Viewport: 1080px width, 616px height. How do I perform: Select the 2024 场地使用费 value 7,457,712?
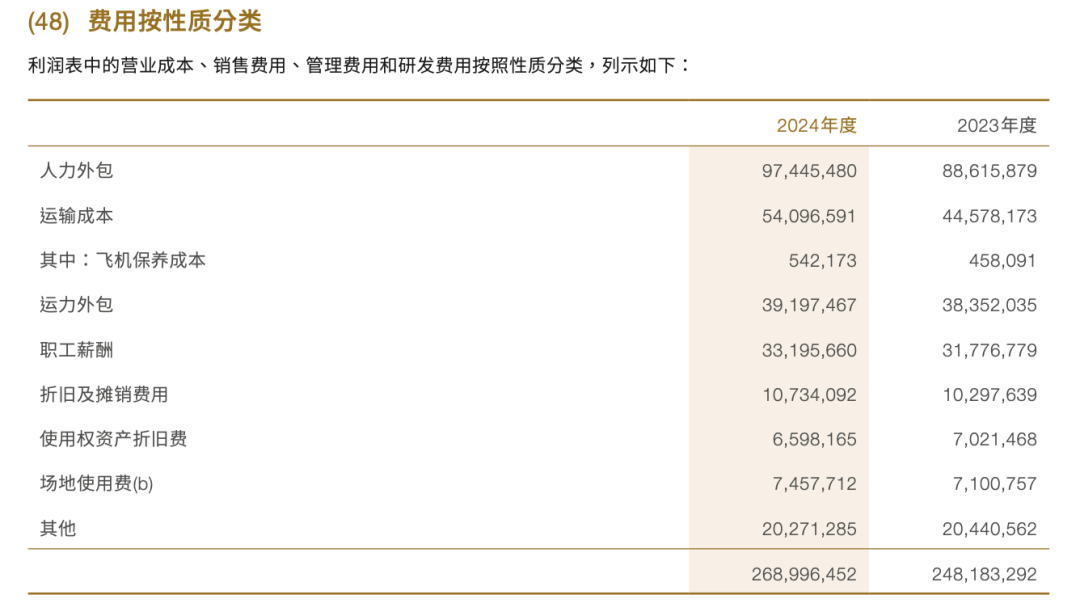814,484
